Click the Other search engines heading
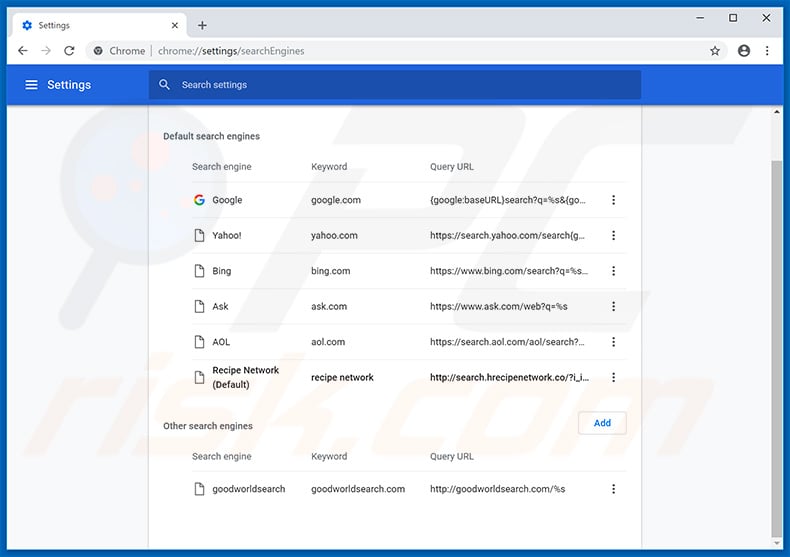790x557 pixels. coord(208,426)
